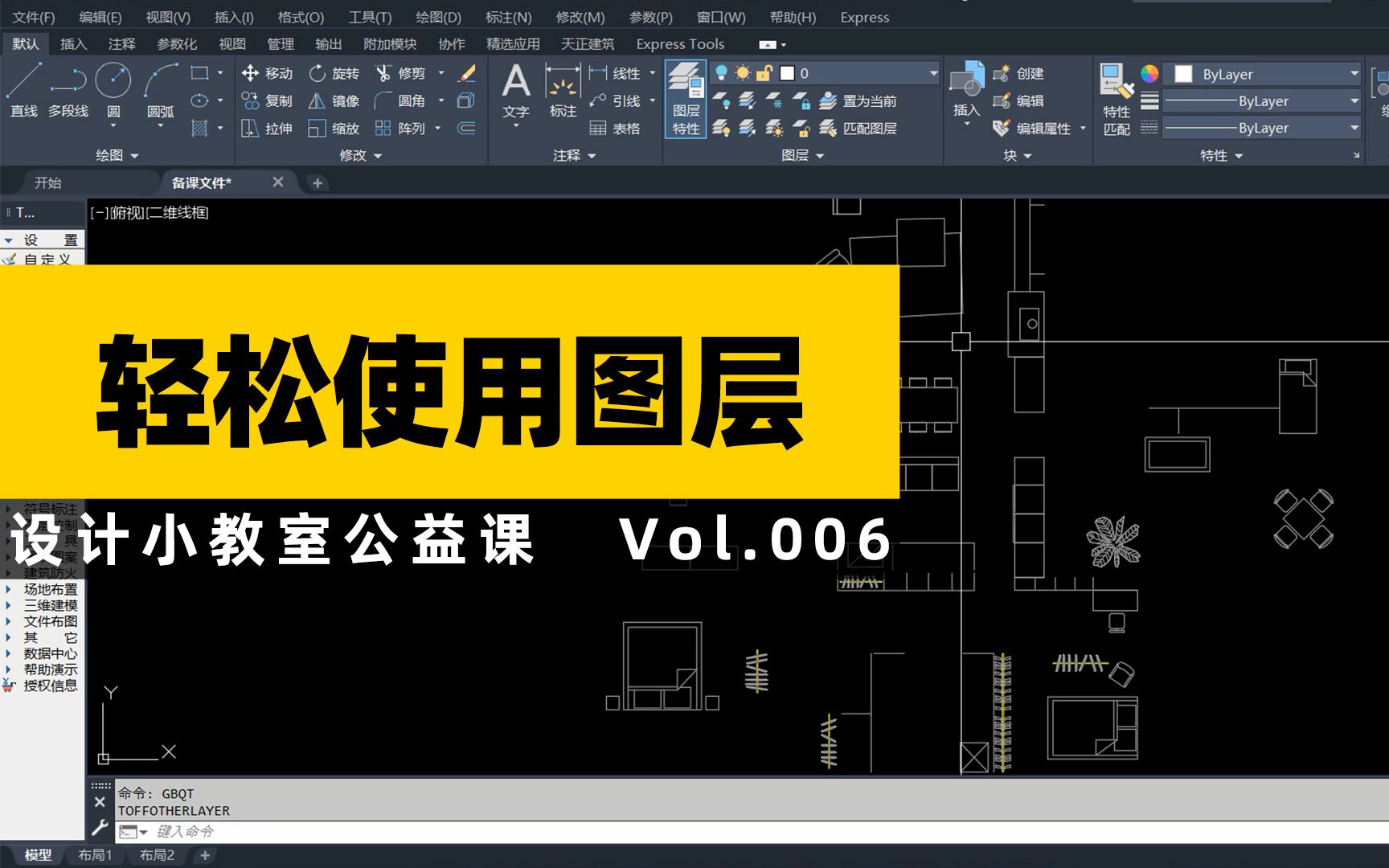Close the 备课文件* document tab
The width and height of the screenshot is (1389, 868).
[278, 182]
